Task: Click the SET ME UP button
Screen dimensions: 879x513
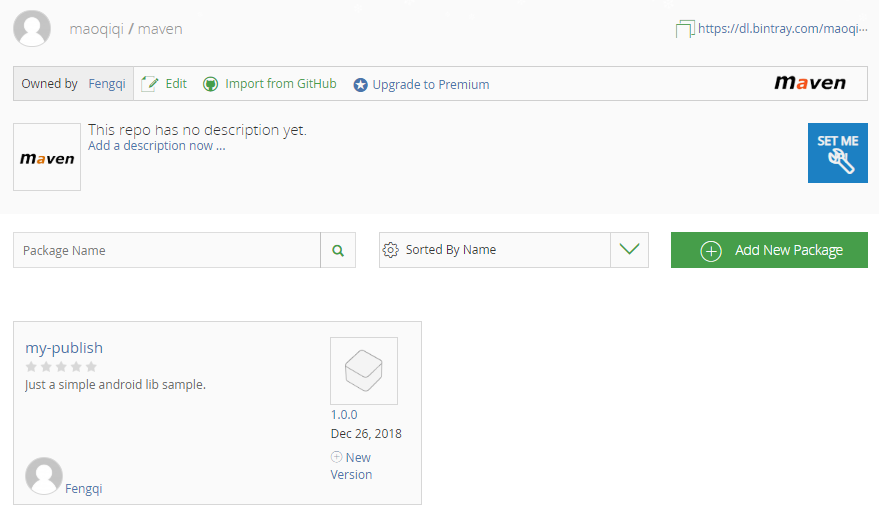Action: click(838, 153)
